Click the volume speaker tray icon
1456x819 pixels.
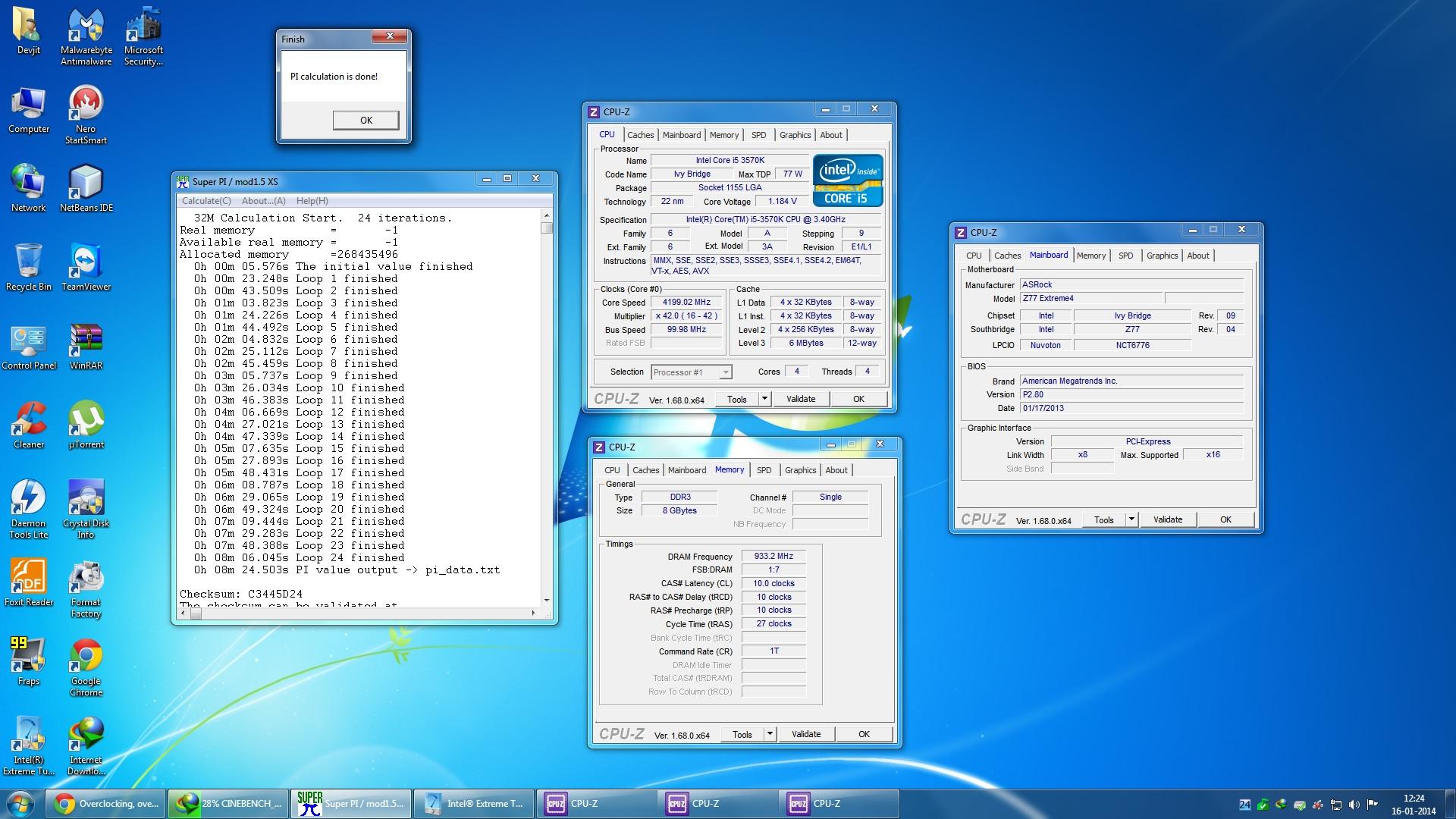click(x=1354, y=805)
